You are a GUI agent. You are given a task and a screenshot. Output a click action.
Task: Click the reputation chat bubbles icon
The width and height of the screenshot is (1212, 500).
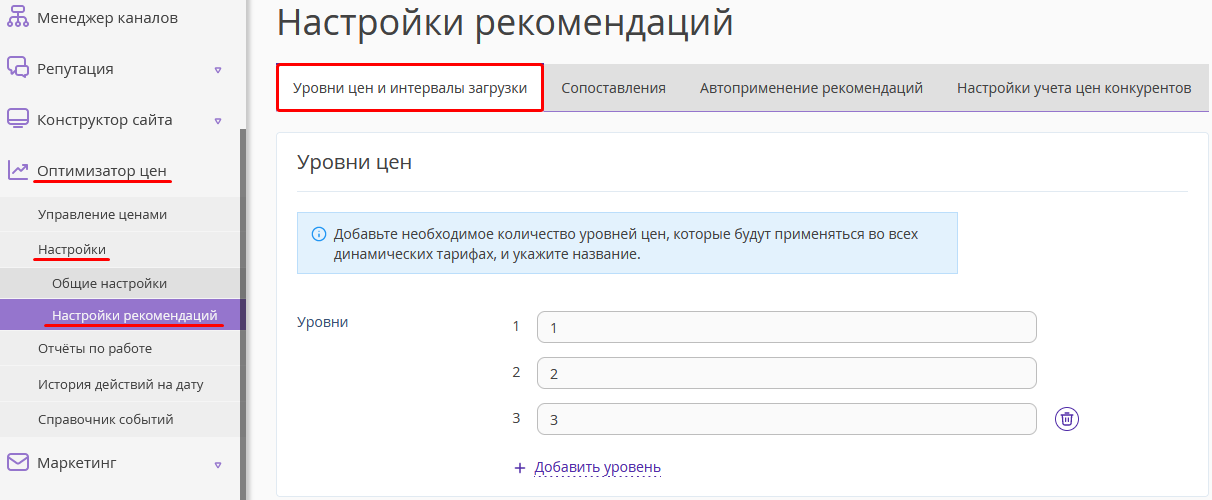coord(17,68)
